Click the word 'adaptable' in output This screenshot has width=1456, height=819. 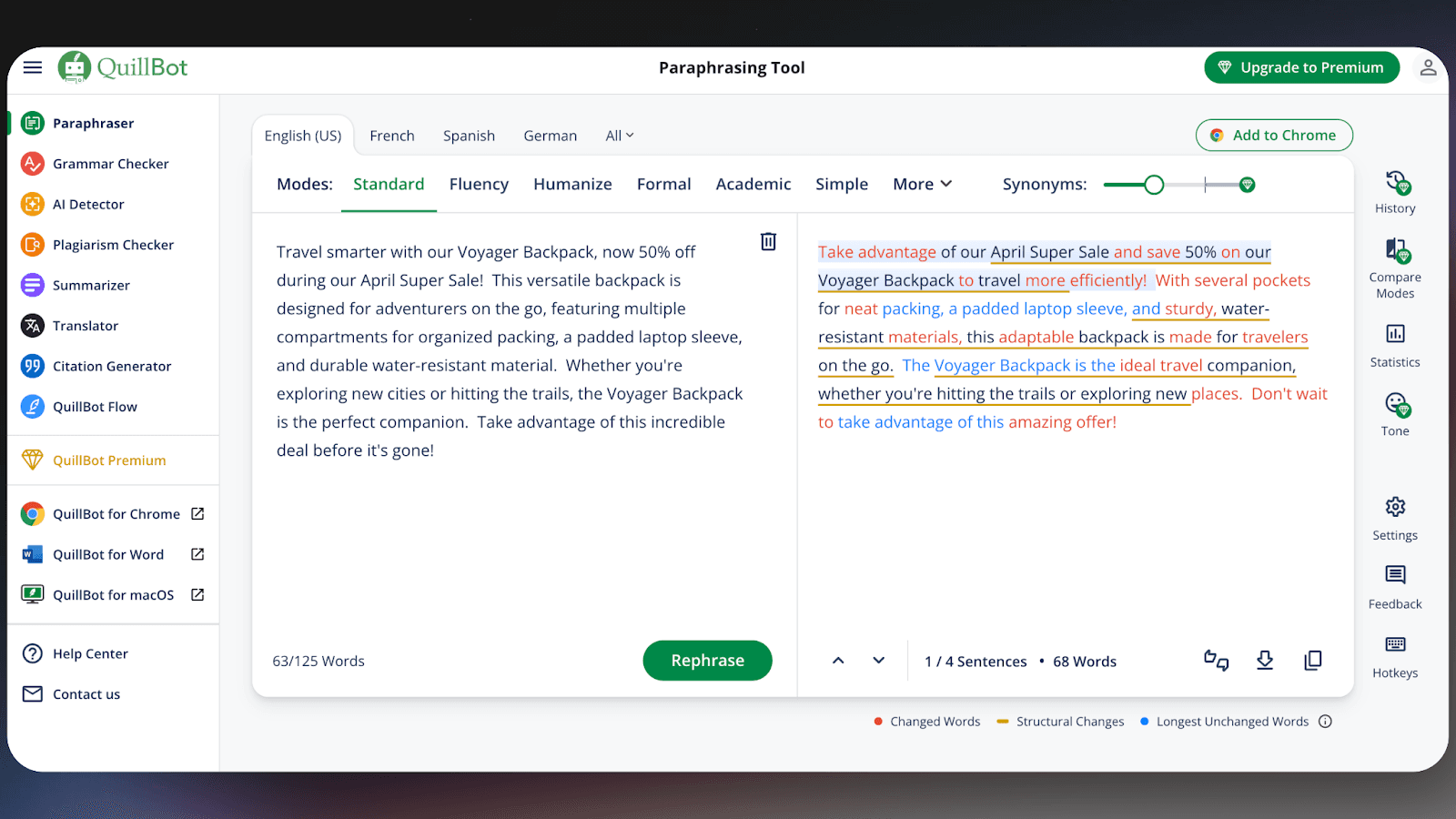coord(1036,337)
